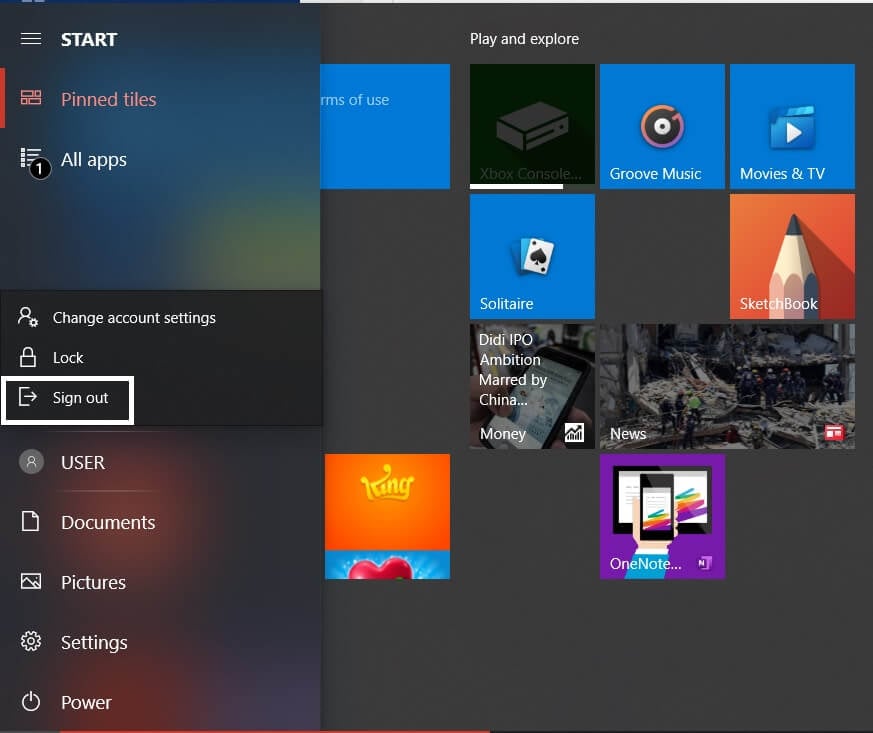
Task: Launch the Solitaire tile
Action: [x=532, y=257]
